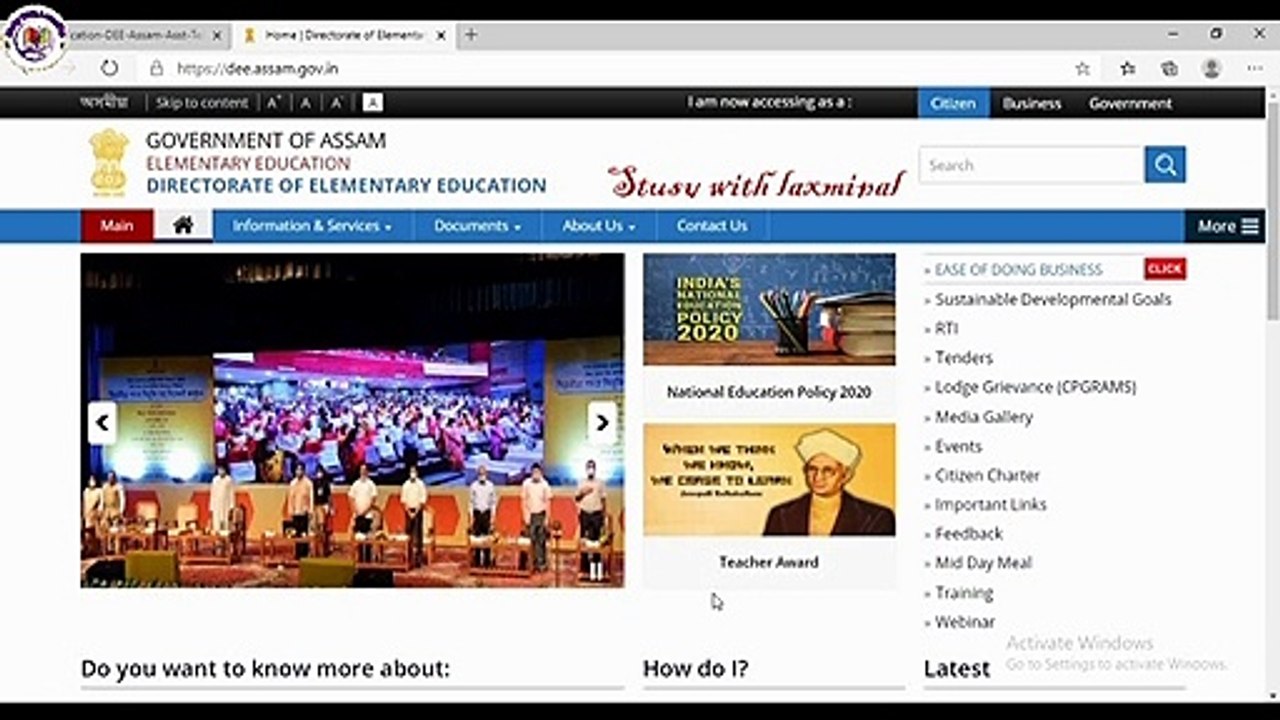Select the Citizen access mode
This screenshot has height=720, width=1280.
pos(953,103)
